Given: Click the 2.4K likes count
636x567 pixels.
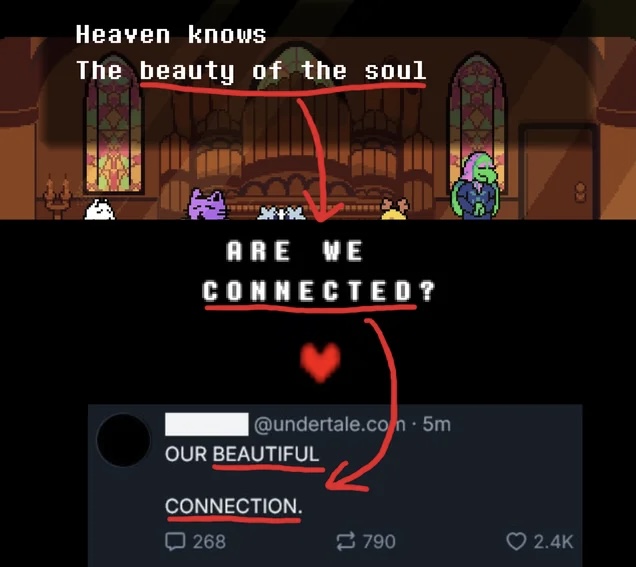Looking at the screenshot, I should click(554, 541).
